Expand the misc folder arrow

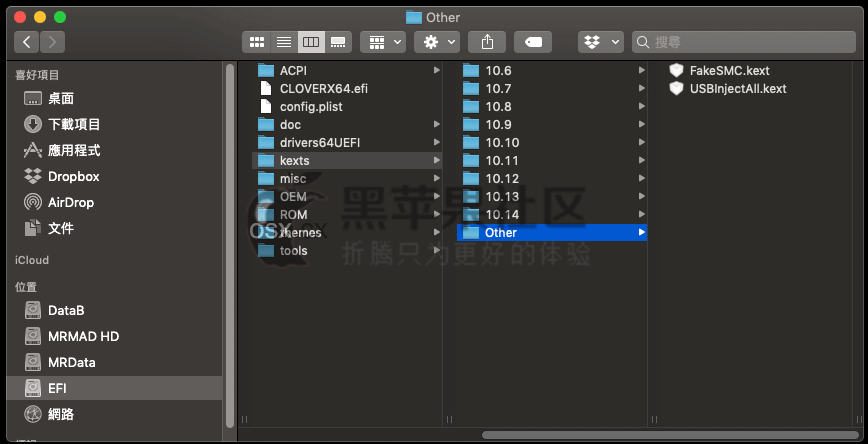coord(436,178)
